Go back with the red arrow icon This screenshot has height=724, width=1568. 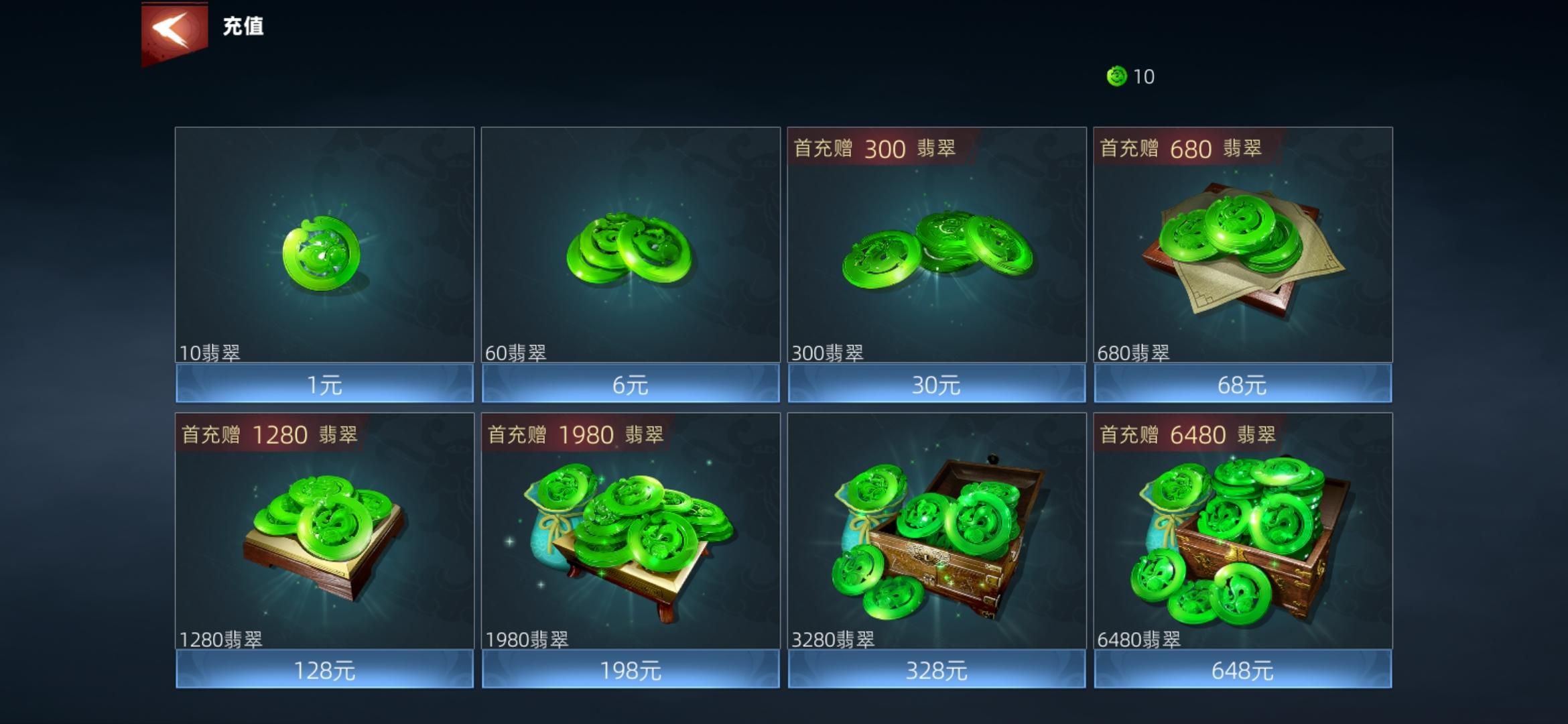click(174, 32)
